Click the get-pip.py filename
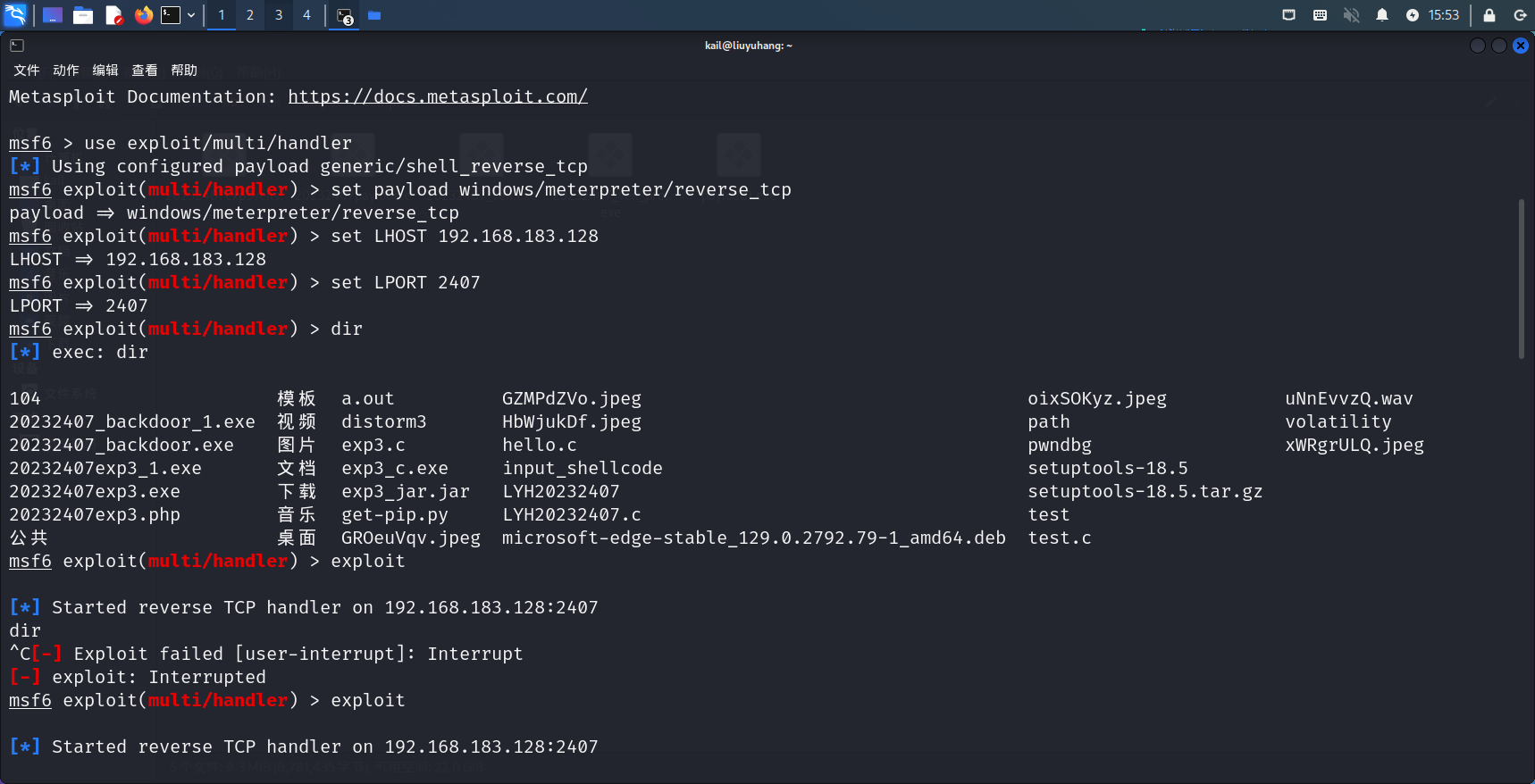 pos(395,514)
